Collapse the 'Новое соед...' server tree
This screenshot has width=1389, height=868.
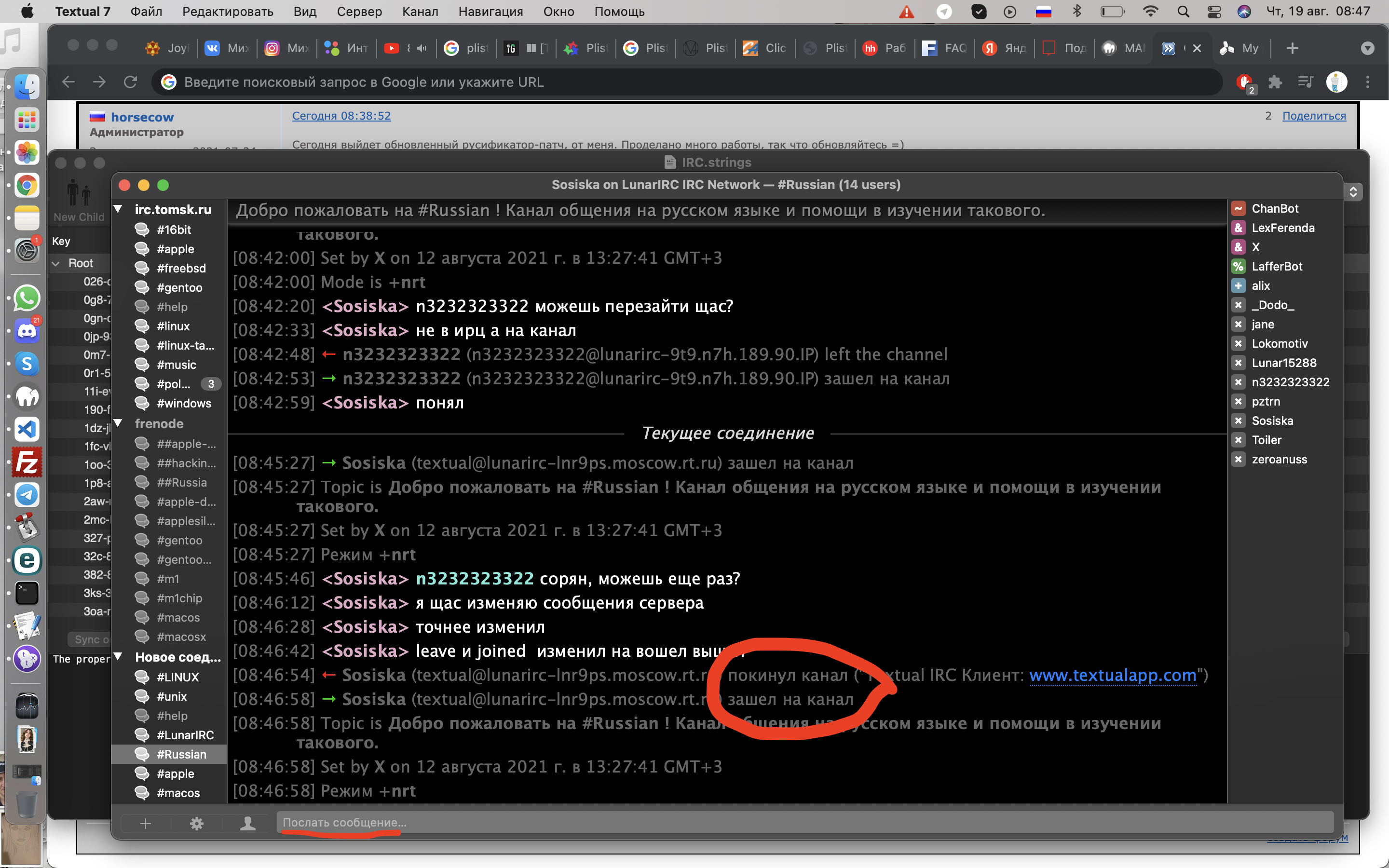click(118, 656)
